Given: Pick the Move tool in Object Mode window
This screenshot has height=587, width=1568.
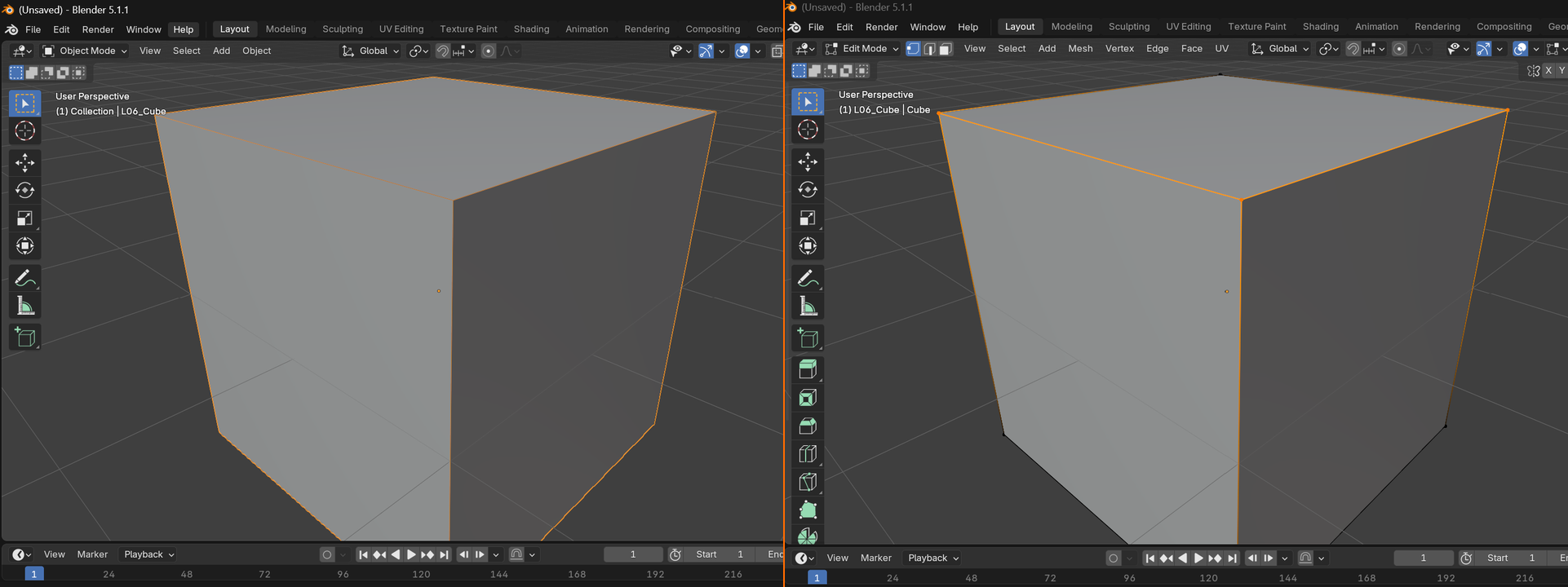Looking at the screenshot, I should point(24,162).
